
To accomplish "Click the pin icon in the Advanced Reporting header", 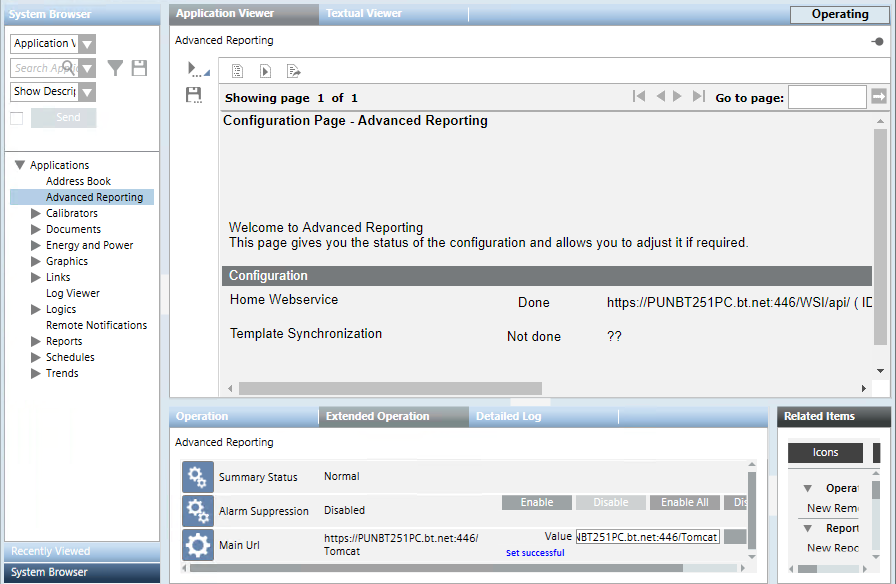I will click(877, 41).
